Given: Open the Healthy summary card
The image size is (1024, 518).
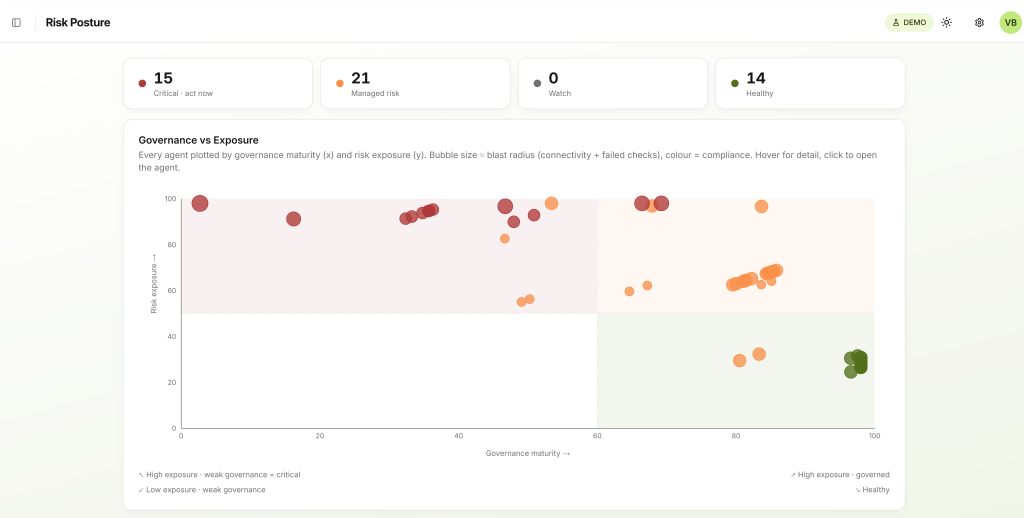Looking at the screenshot, I should (x=810, y=83).
